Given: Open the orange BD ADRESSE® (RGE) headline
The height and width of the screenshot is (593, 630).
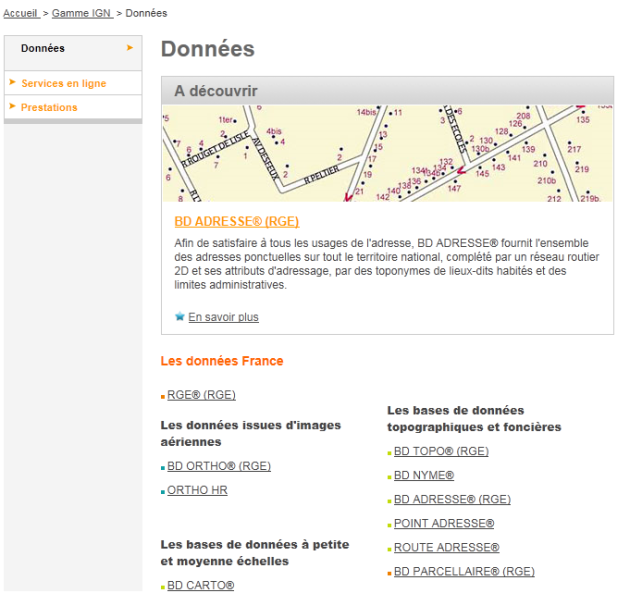Looking at the screenshot, I should tap(237, 221).
